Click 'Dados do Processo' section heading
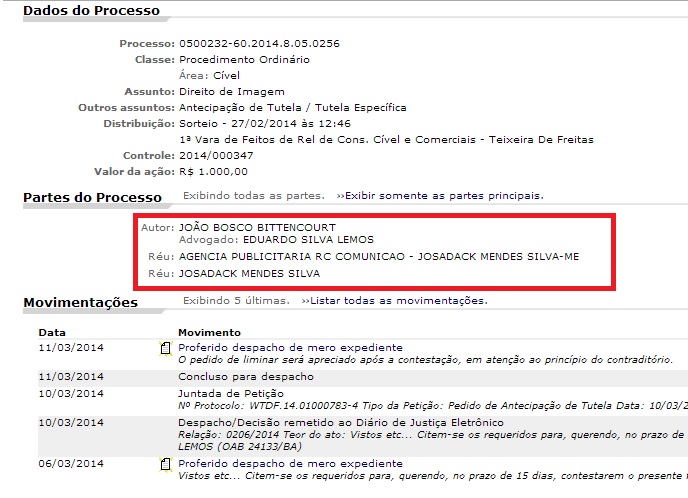Screen dimensions: 688x498 point(91,11)
